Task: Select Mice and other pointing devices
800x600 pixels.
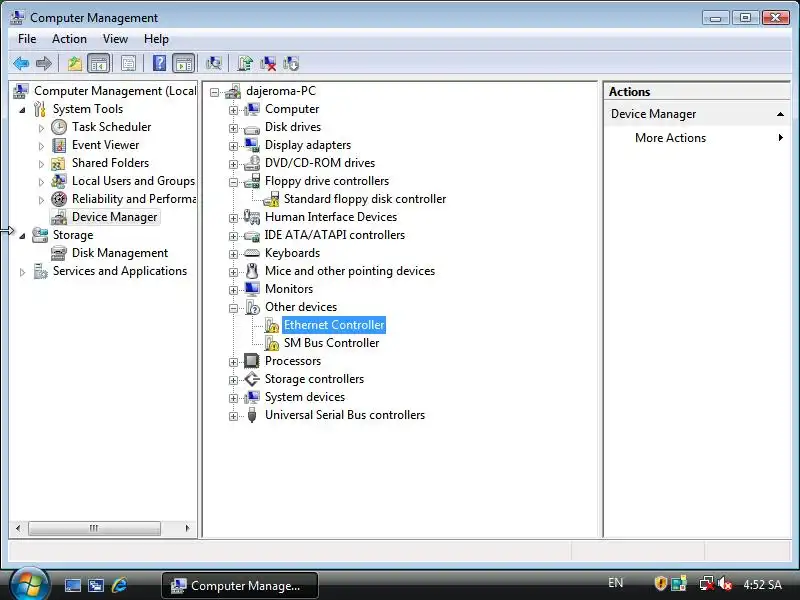Action: [x=350, y=271]
